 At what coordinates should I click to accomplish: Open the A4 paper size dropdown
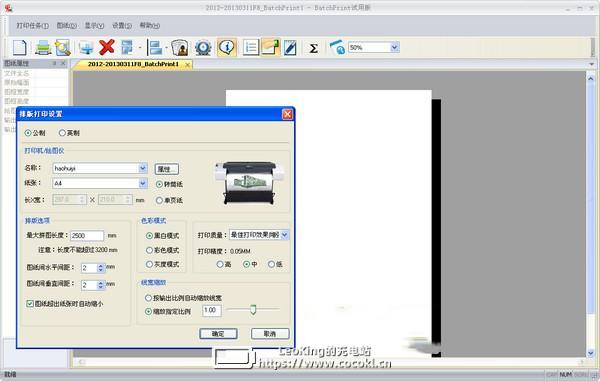[142, 183]
